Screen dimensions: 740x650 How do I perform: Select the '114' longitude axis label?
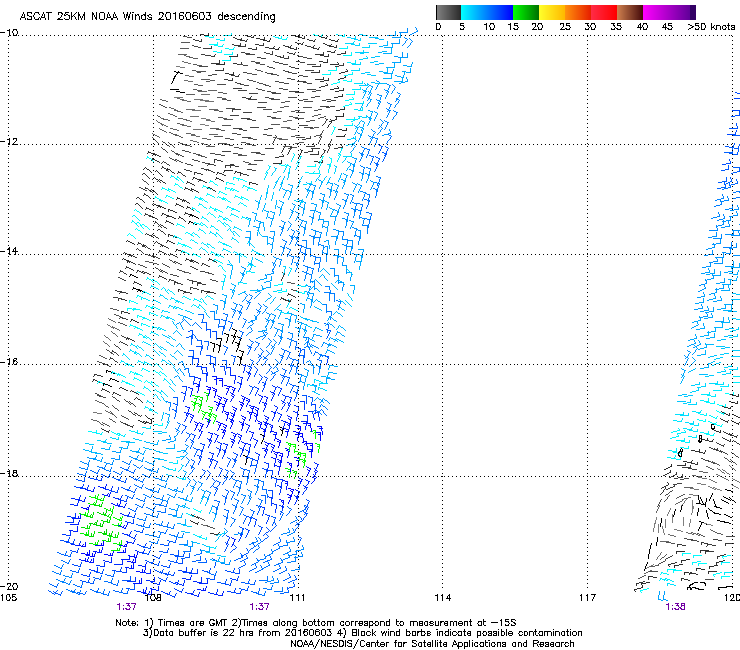pyautogui.click(x=442, y=598)
